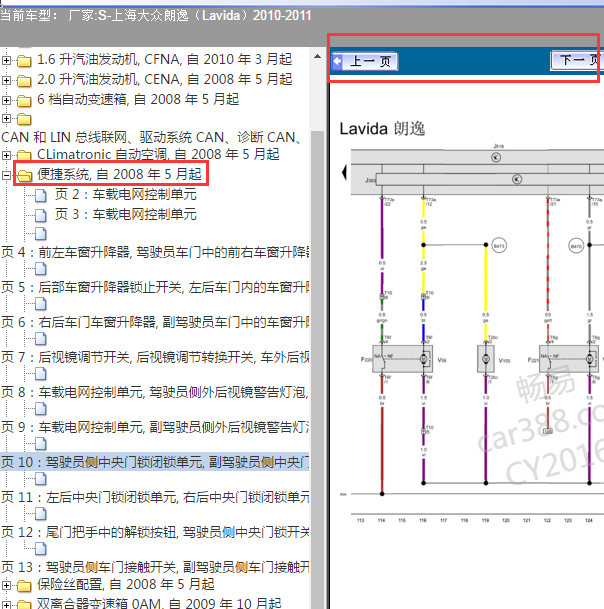
Task: Select 页 10：驾驶员侧中央门锁闭锁单元
Action: (x=155, y=462)
